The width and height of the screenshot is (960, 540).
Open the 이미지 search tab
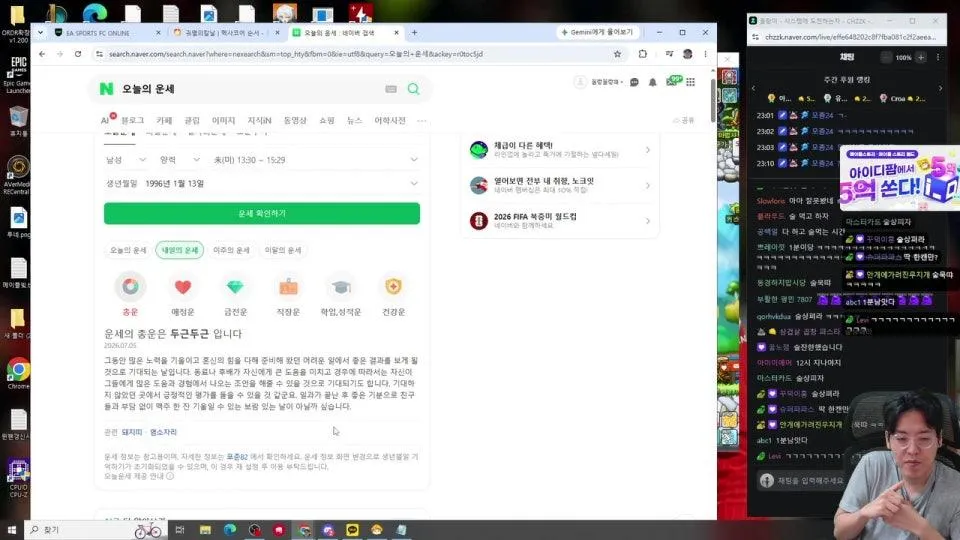pyautogui.click(x=223, y=121)
